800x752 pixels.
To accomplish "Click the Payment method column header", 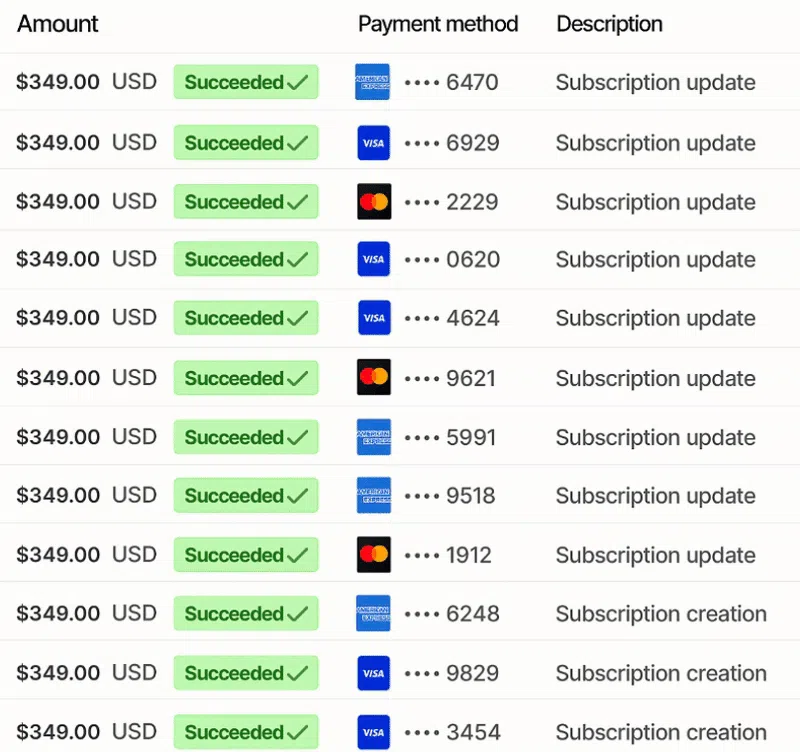I will (438, 24).
